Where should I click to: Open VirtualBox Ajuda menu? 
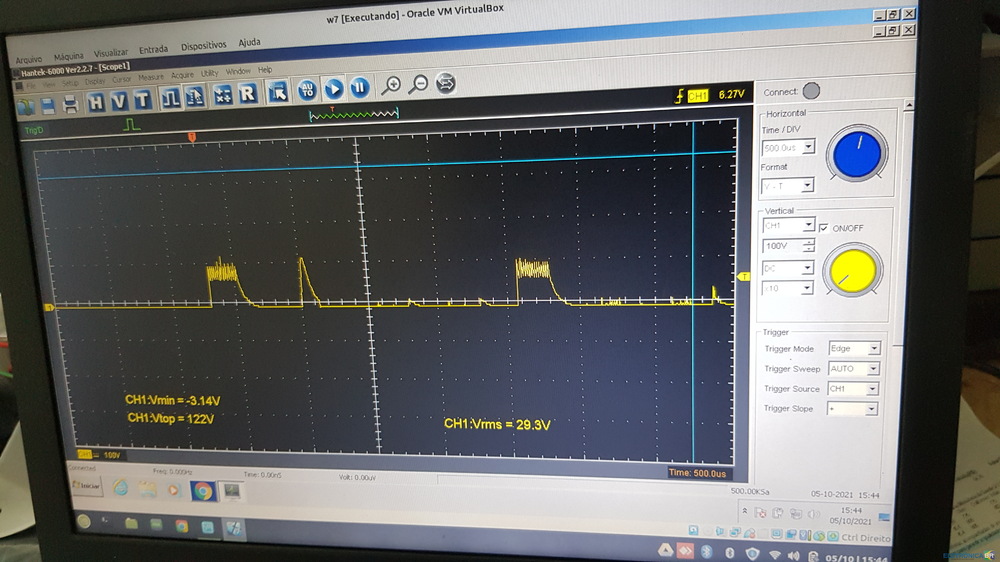249,42
